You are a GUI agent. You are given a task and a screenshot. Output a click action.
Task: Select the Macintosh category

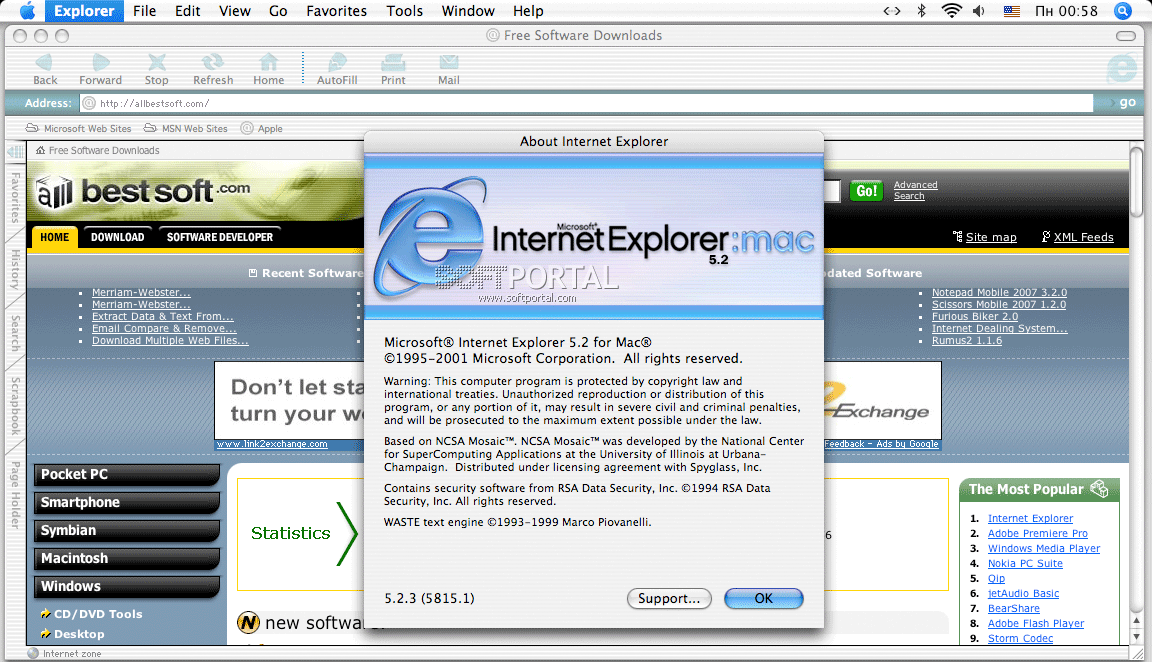[x=126, y=558]
